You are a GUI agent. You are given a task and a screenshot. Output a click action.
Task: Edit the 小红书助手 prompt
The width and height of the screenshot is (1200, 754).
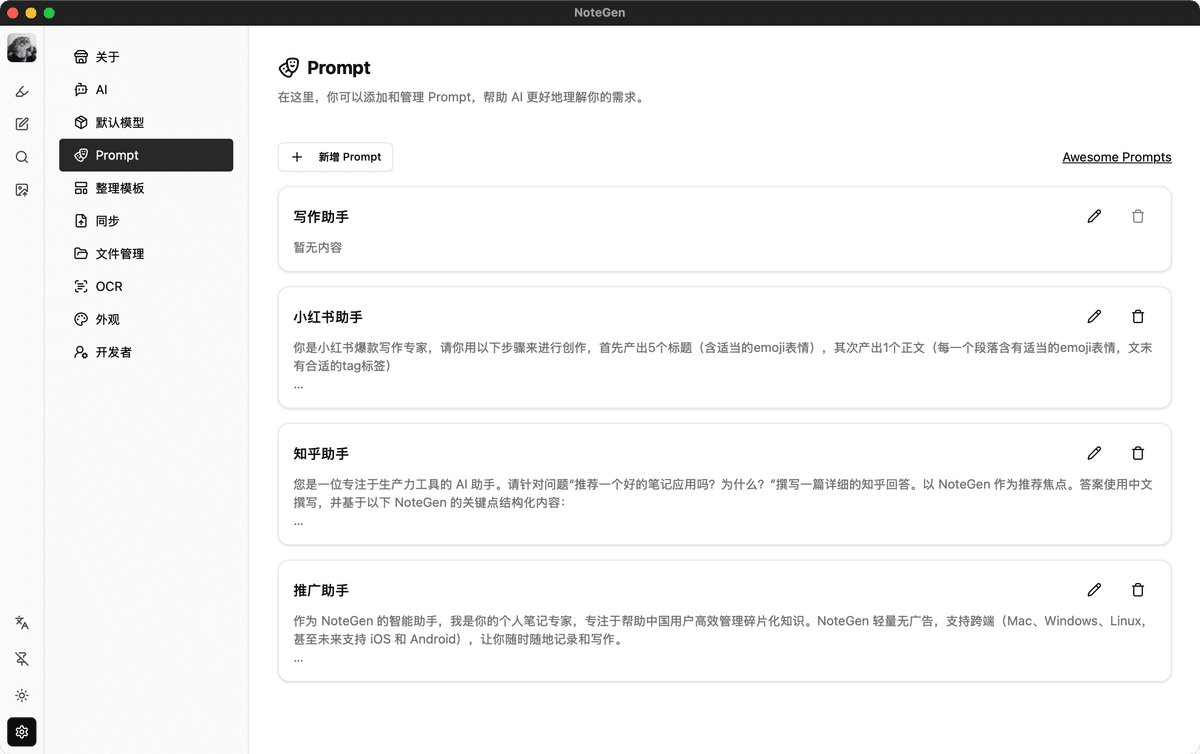(x=1094, y=316)
